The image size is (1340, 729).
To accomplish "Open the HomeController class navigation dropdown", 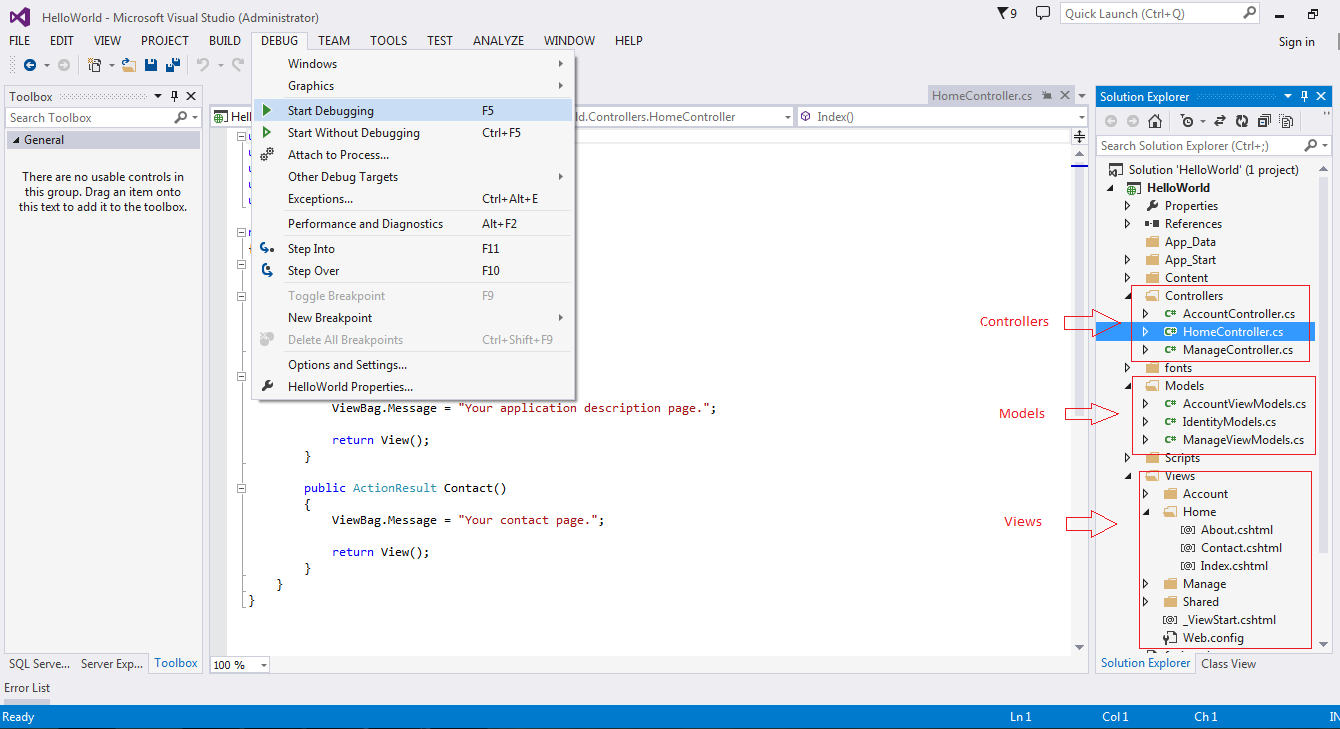I will [x=786, y=117].
